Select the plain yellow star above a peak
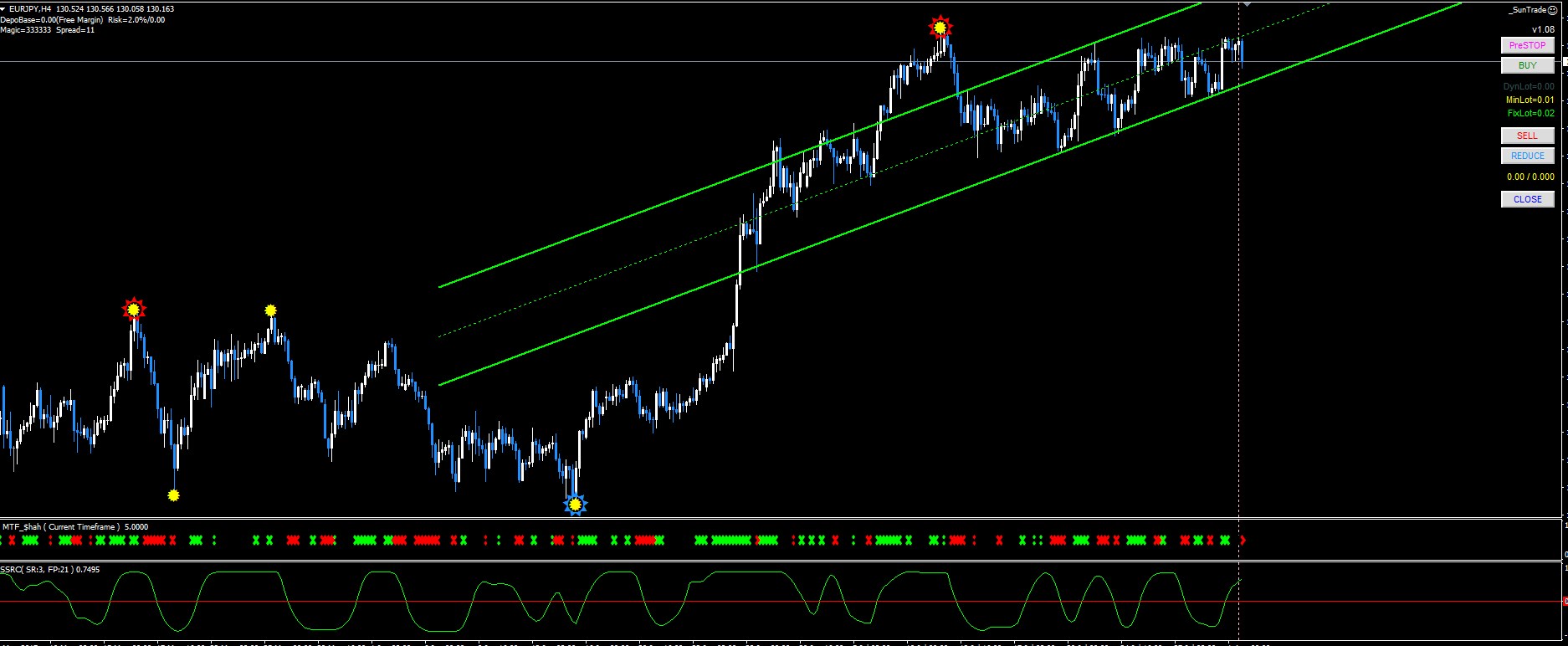1568x646 pixels. click(x=270, y=310)
